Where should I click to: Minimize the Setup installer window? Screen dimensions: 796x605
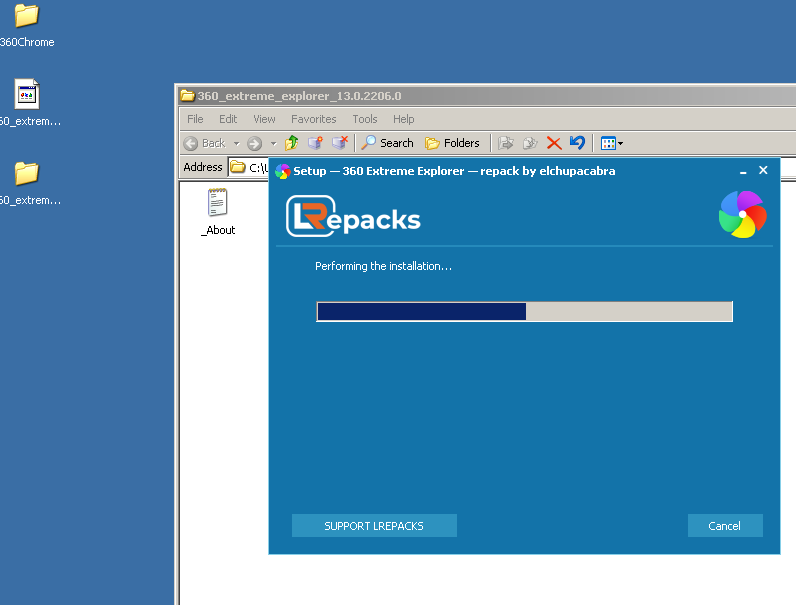[x=743, y=171]
